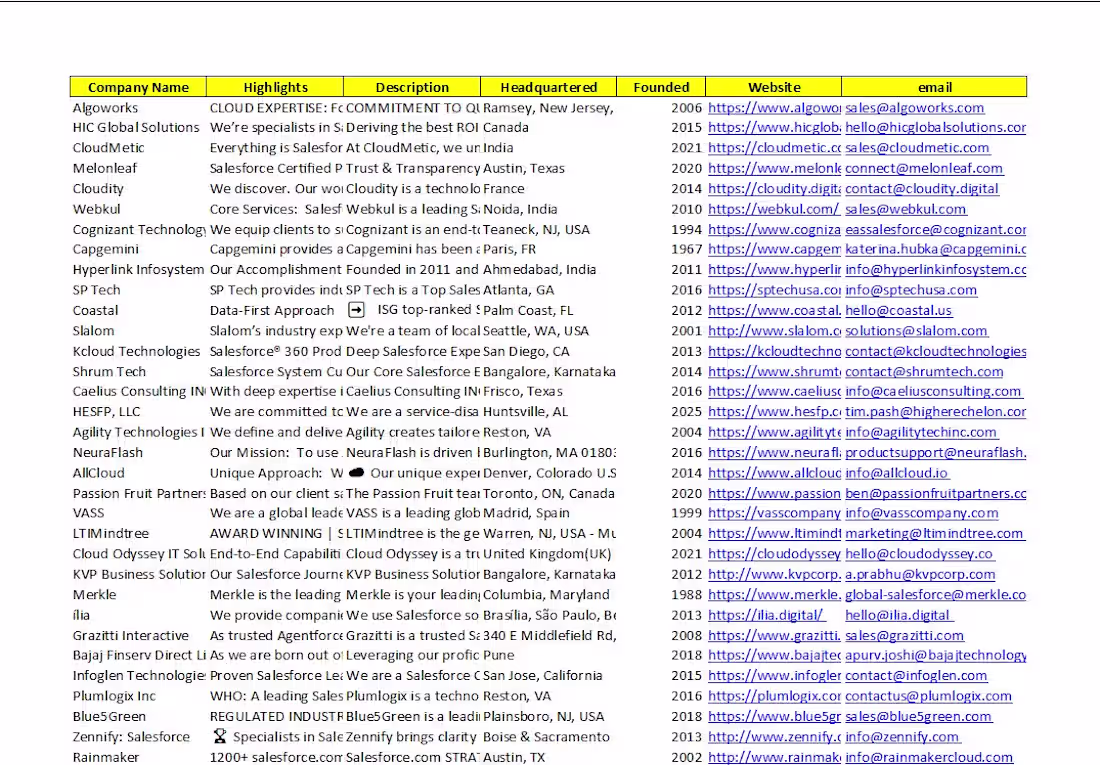Open the Capgemini website link
Image resolution: width=1100 pixels, height=765 pixels.
(774, 249)
